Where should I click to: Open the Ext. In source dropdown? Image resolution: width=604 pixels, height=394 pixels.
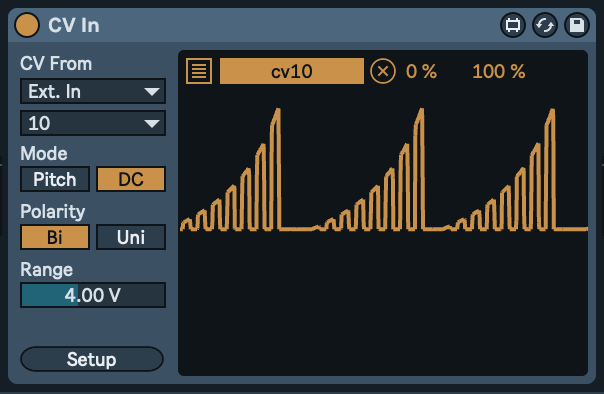[93, 91]
